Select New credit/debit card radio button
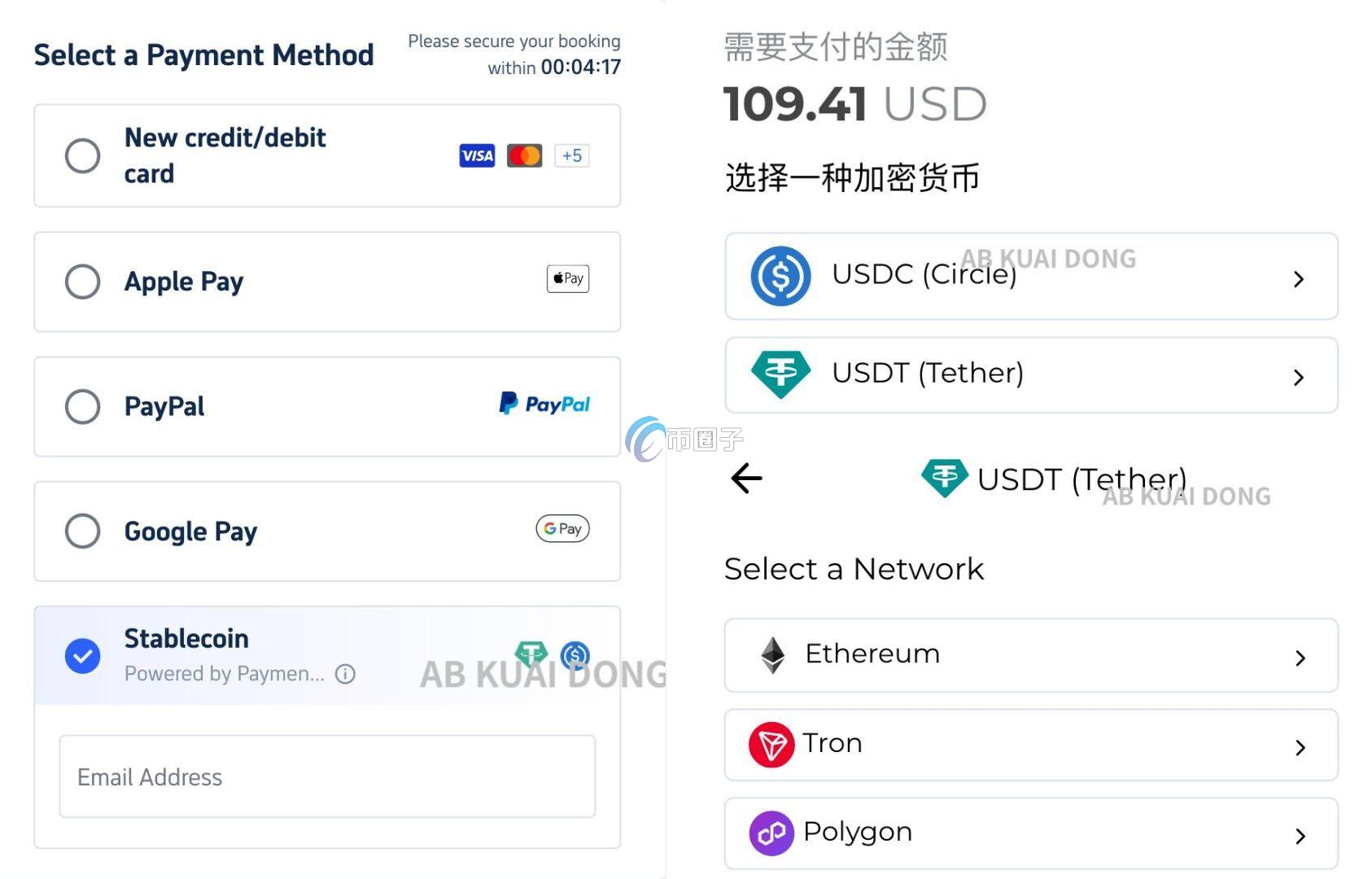The width and height of the screenshot is (1372, 879). [83, 155]
